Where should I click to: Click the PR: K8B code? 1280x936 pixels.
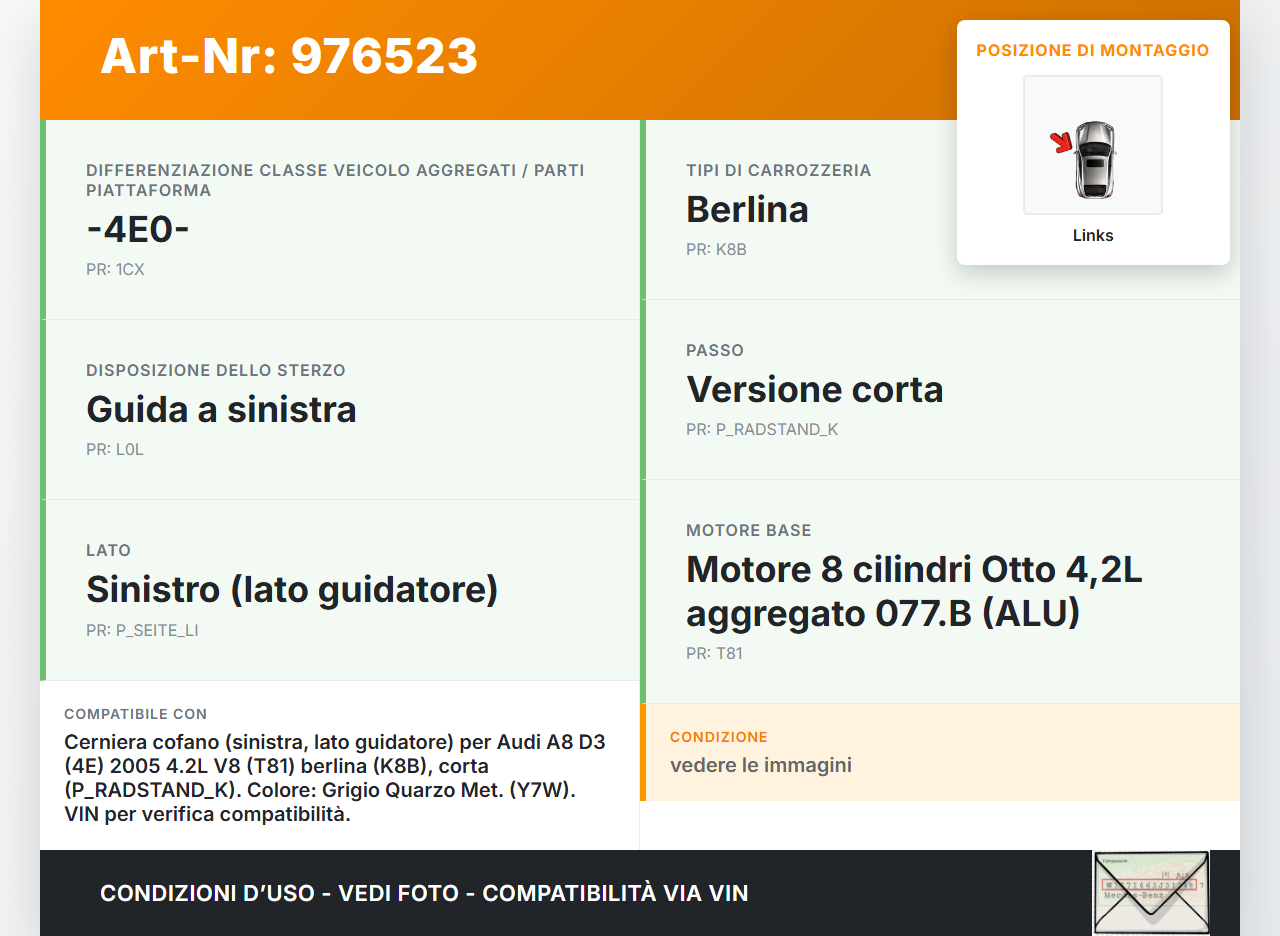pos(716,249)
